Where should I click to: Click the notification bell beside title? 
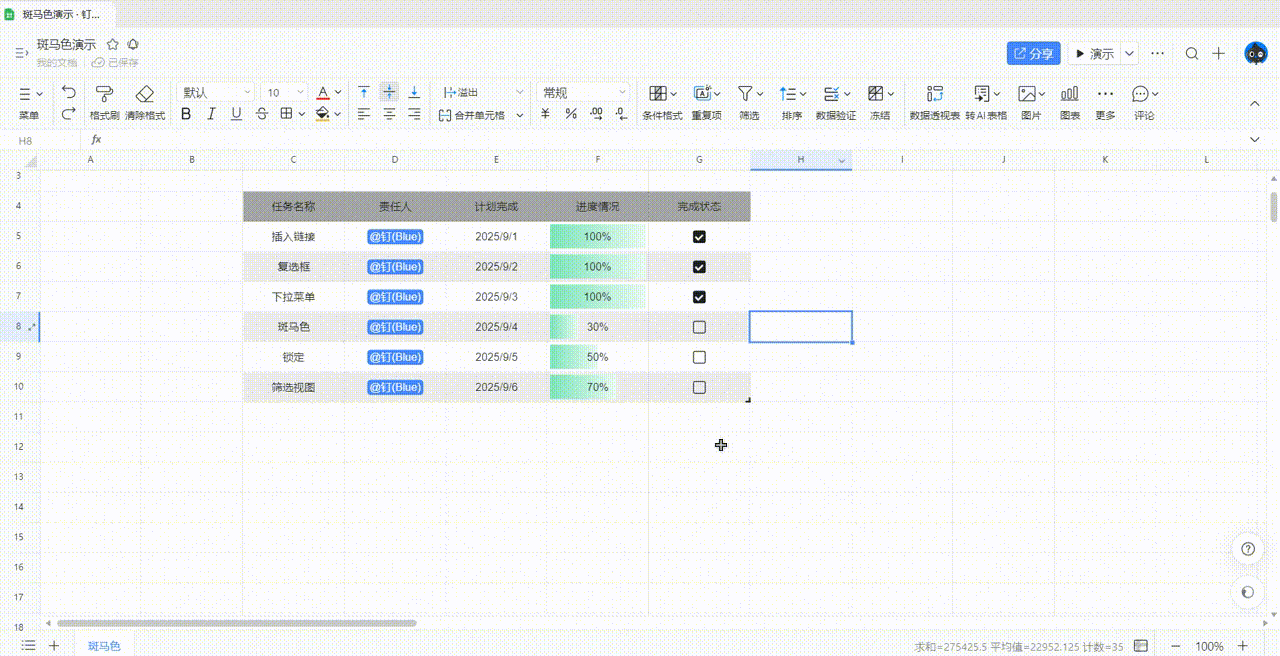point(133,45)
